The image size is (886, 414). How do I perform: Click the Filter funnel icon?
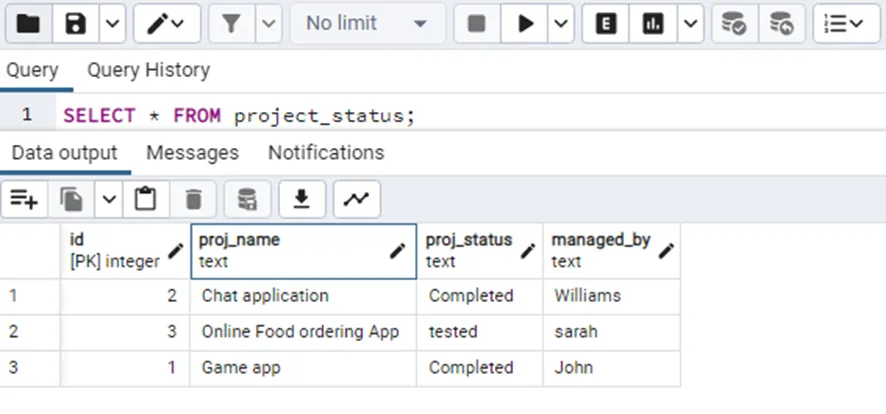[x=232, y=24]
